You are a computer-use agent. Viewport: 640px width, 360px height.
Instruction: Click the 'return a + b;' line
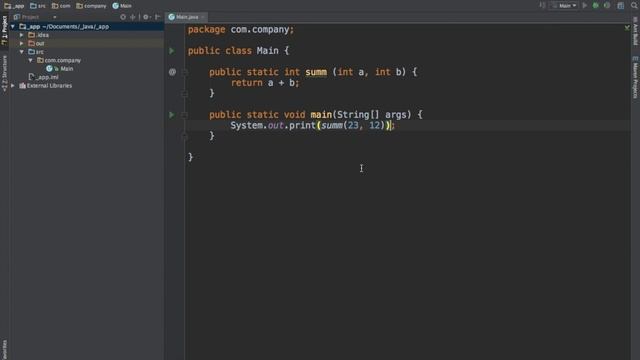coord(265,83)
